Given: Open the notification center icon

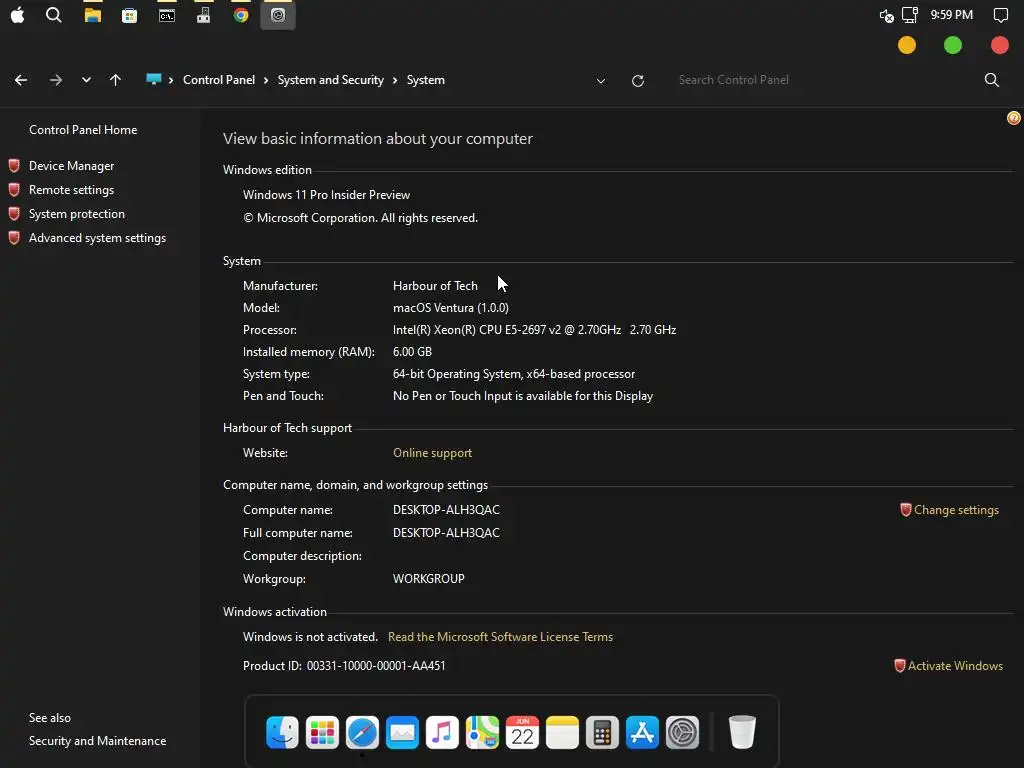Looking at the screenshot, I should [1000, 15].
